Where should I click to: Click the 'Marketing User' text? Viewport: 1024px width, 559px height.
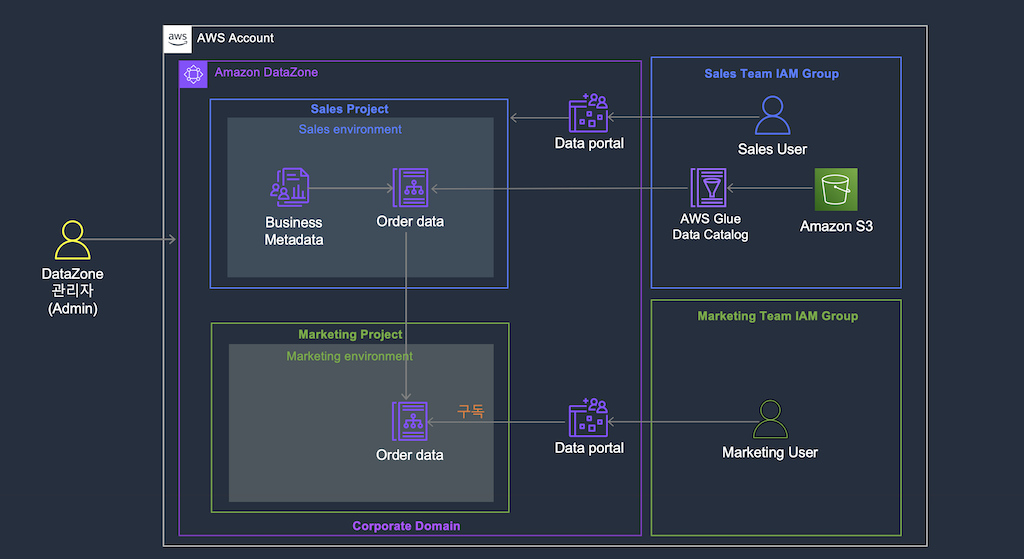coord(770,452)
